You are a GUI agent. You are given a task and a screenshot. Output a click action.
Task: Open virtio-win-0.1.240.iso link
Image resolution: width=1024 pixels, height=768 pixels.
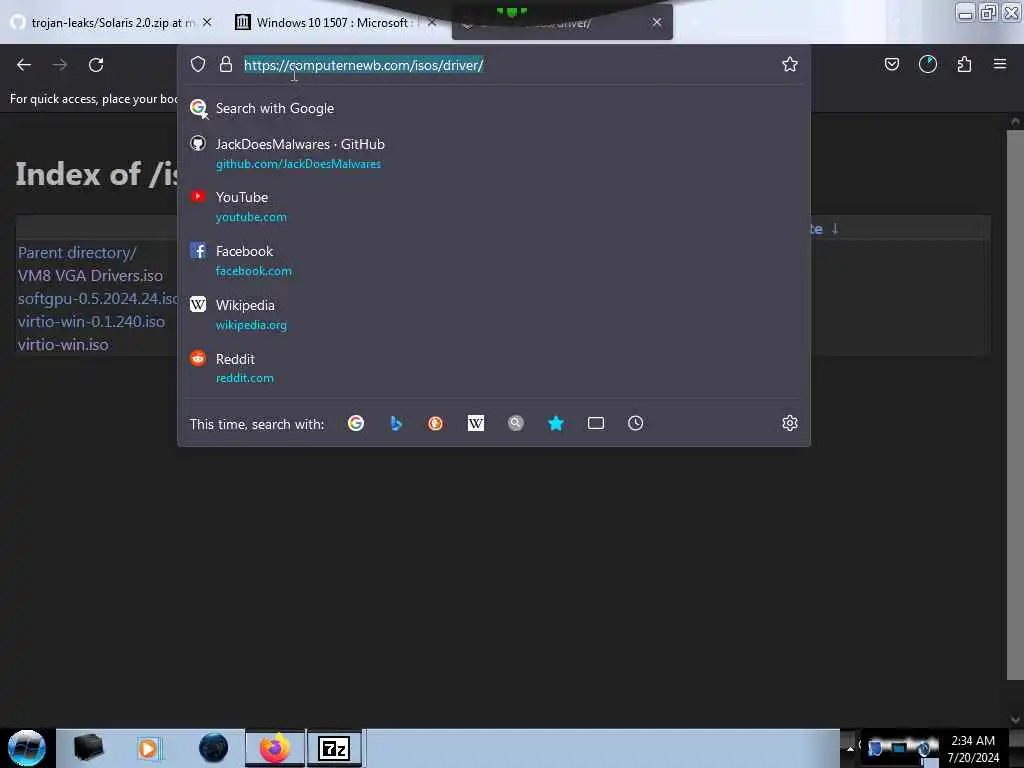[x=91, y=321]
